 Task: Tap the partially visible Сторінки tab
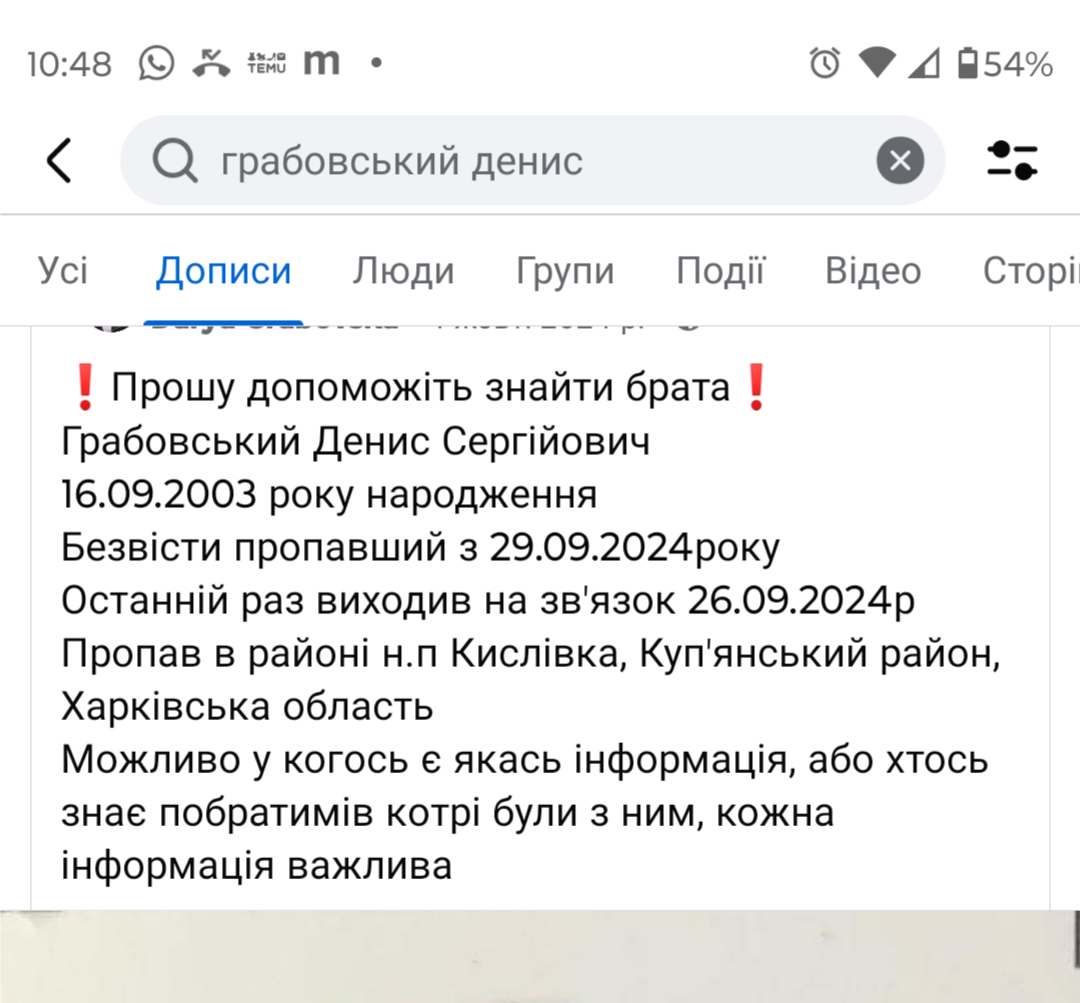[x=1030, y=271]
